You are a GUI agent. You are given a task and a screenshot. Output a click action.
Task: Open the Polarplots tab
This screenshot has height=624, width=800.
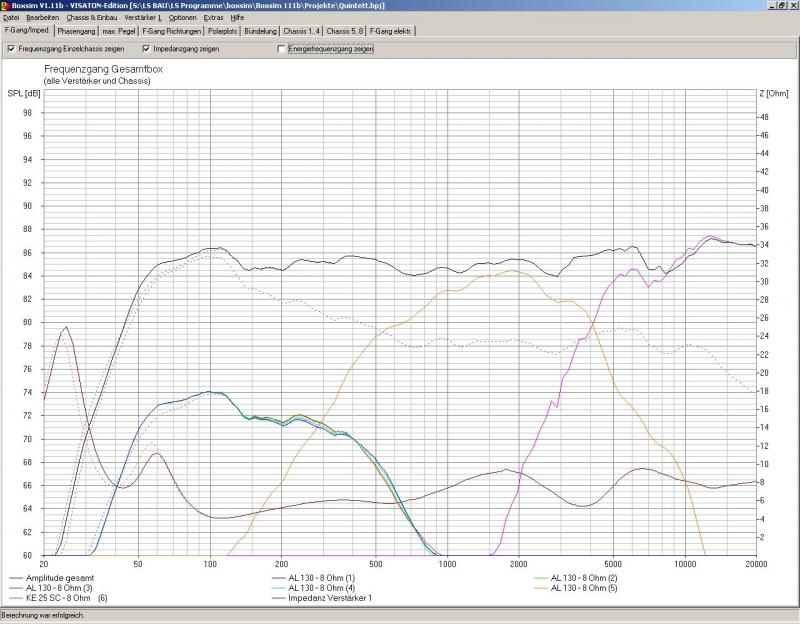pos(222,31)
